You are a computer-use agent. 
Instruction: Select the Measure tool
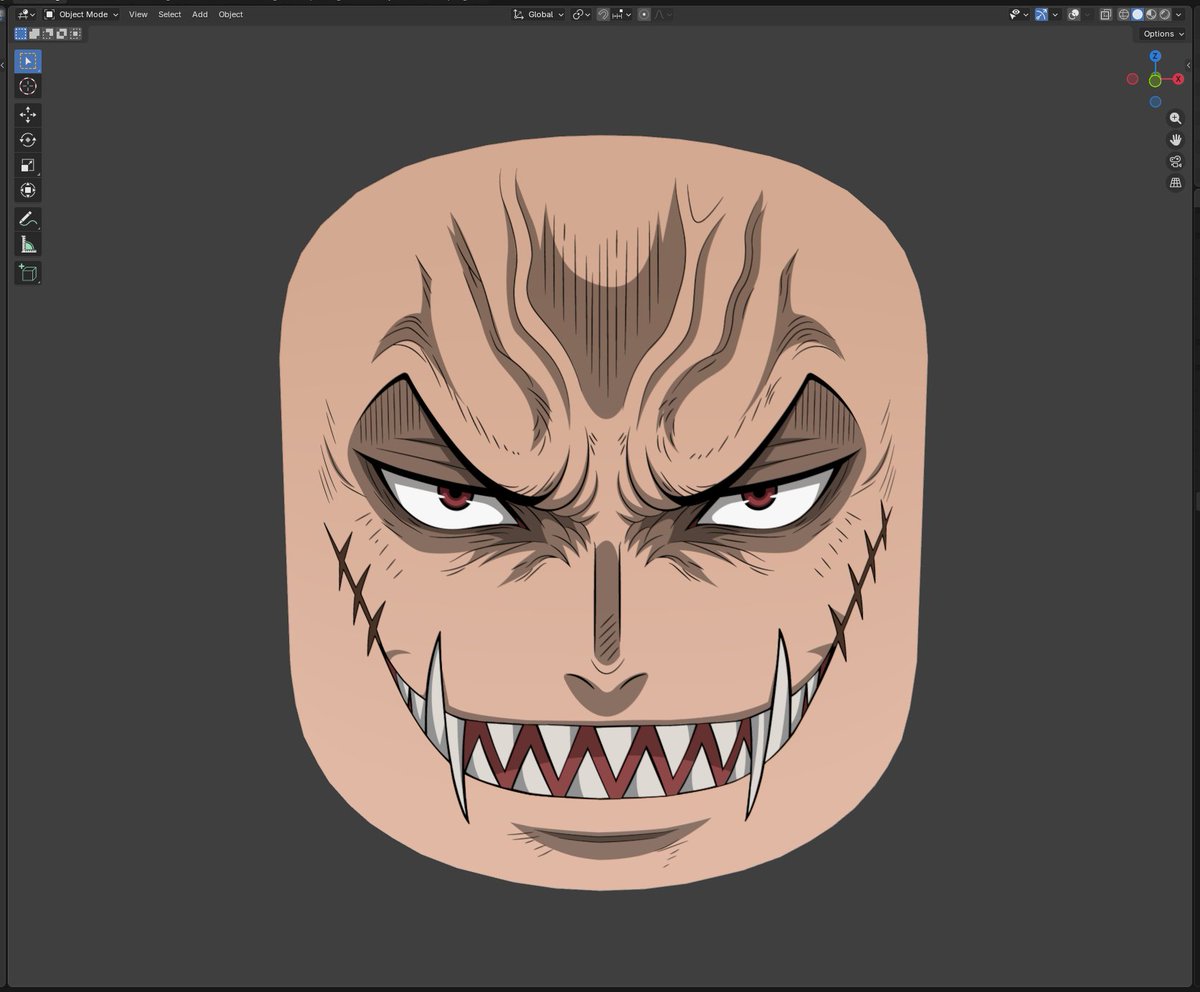(28, 244)
